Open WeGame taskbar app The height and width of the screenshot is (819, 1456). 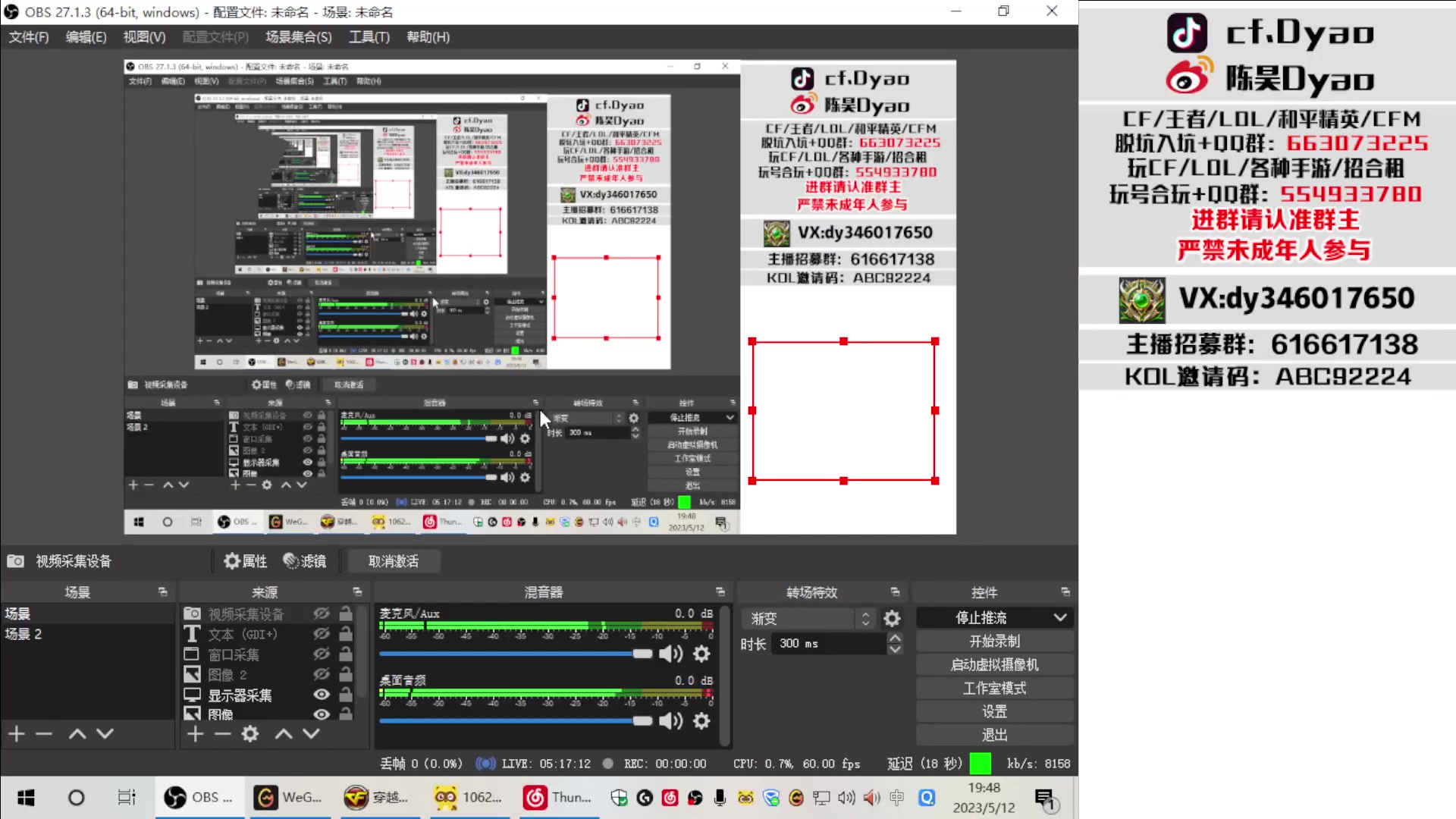point(289,798)
